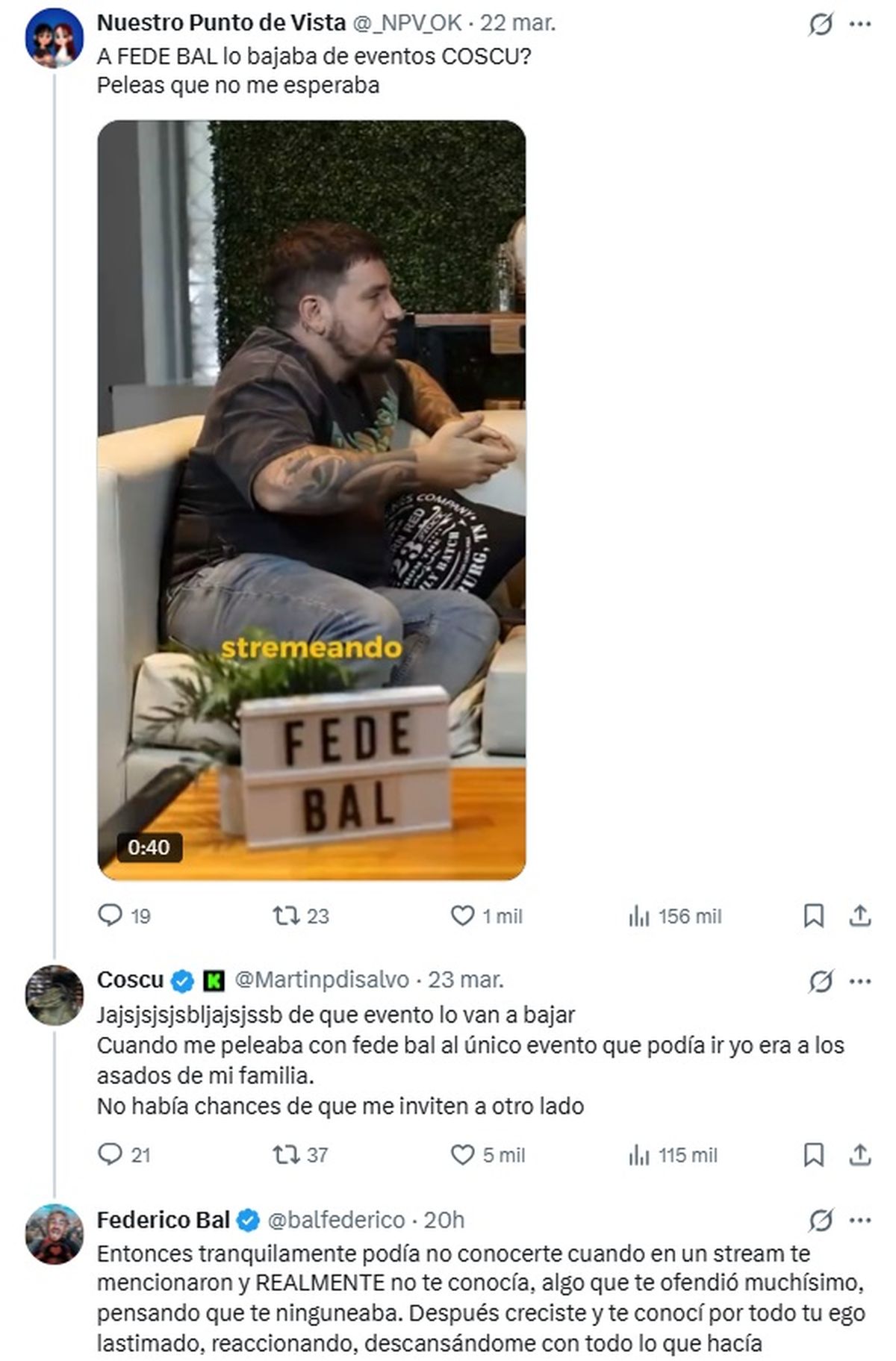Click Coscu's green Kick affiliate badge

(214, 981)
